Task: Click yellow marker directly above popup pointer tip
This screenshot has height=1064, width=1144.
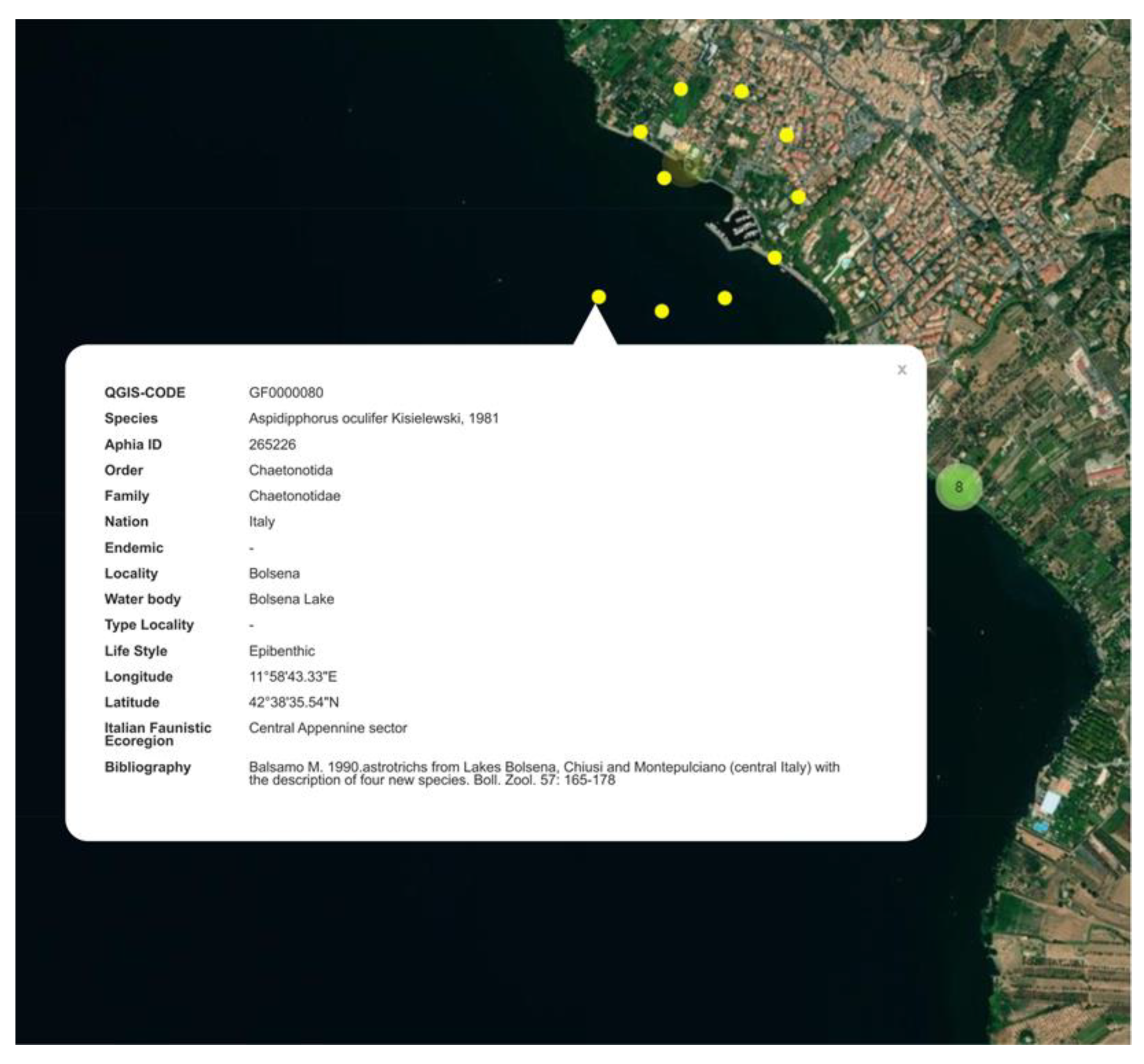Action: [x=598, y=297]
